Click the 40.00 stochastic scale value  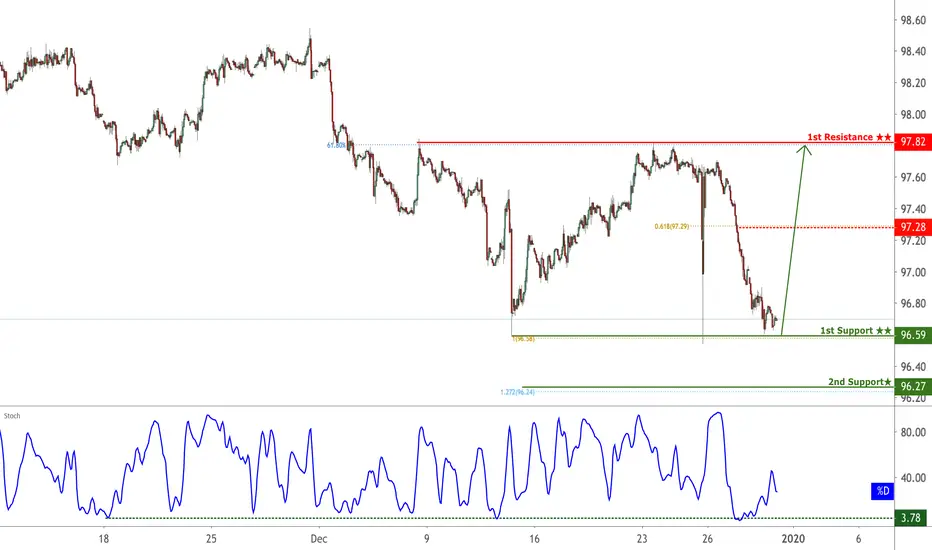(913, 477)
